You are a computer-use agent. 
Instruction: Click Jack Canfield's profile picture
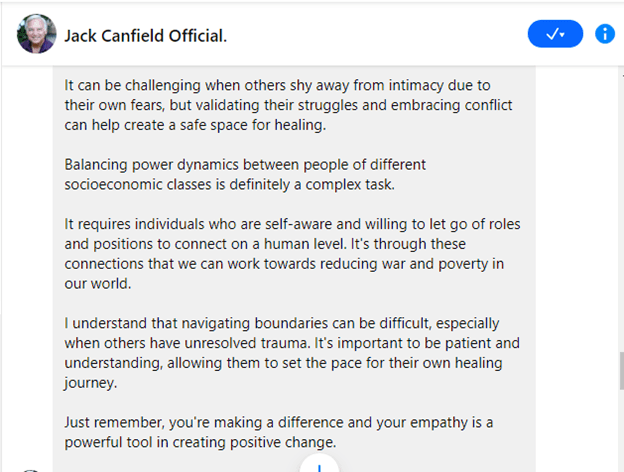[x=36, y=35]
